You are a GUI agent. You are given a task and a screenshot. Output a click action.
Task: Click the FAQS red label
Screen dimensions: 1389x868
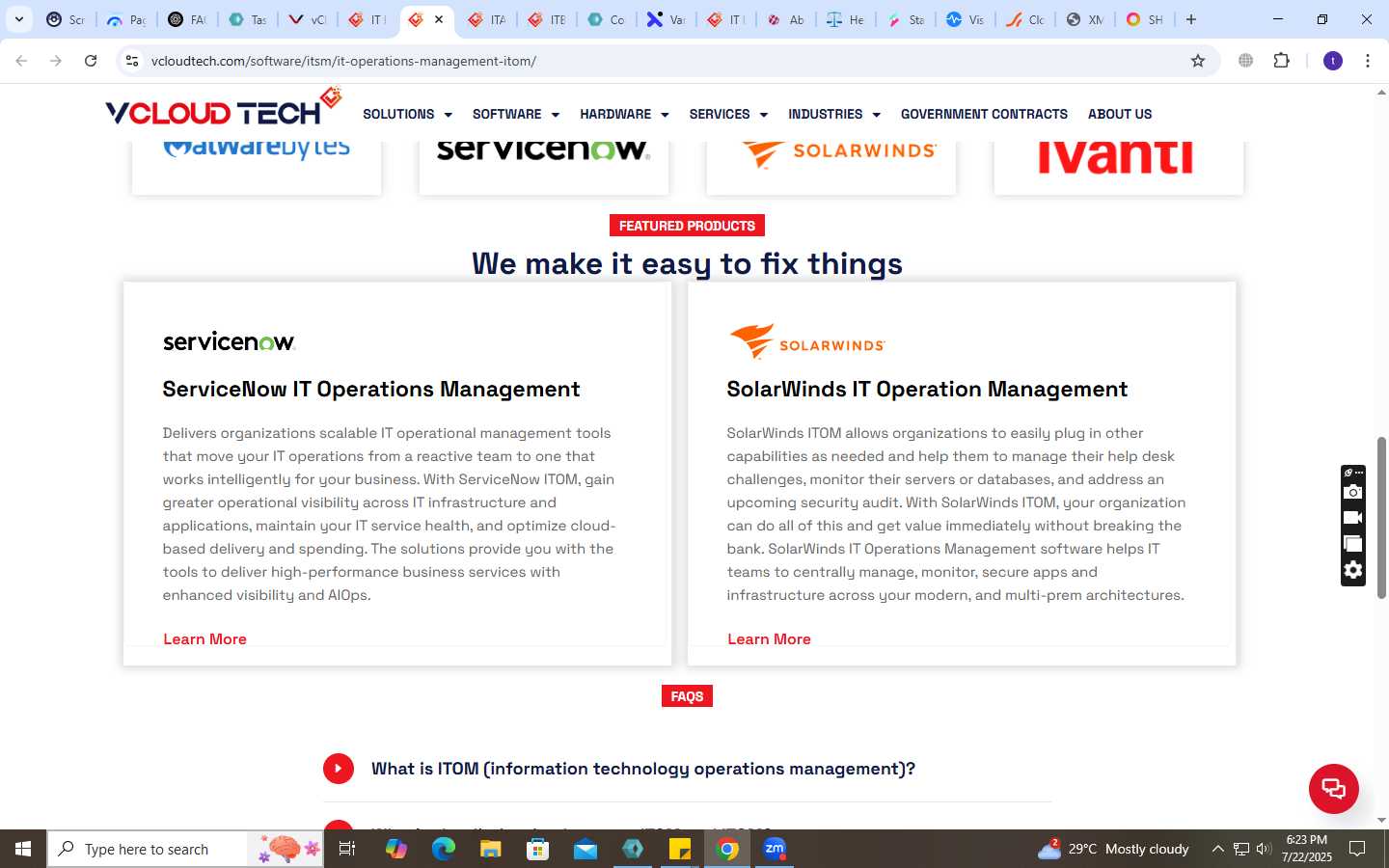click(x=687, y=696)
